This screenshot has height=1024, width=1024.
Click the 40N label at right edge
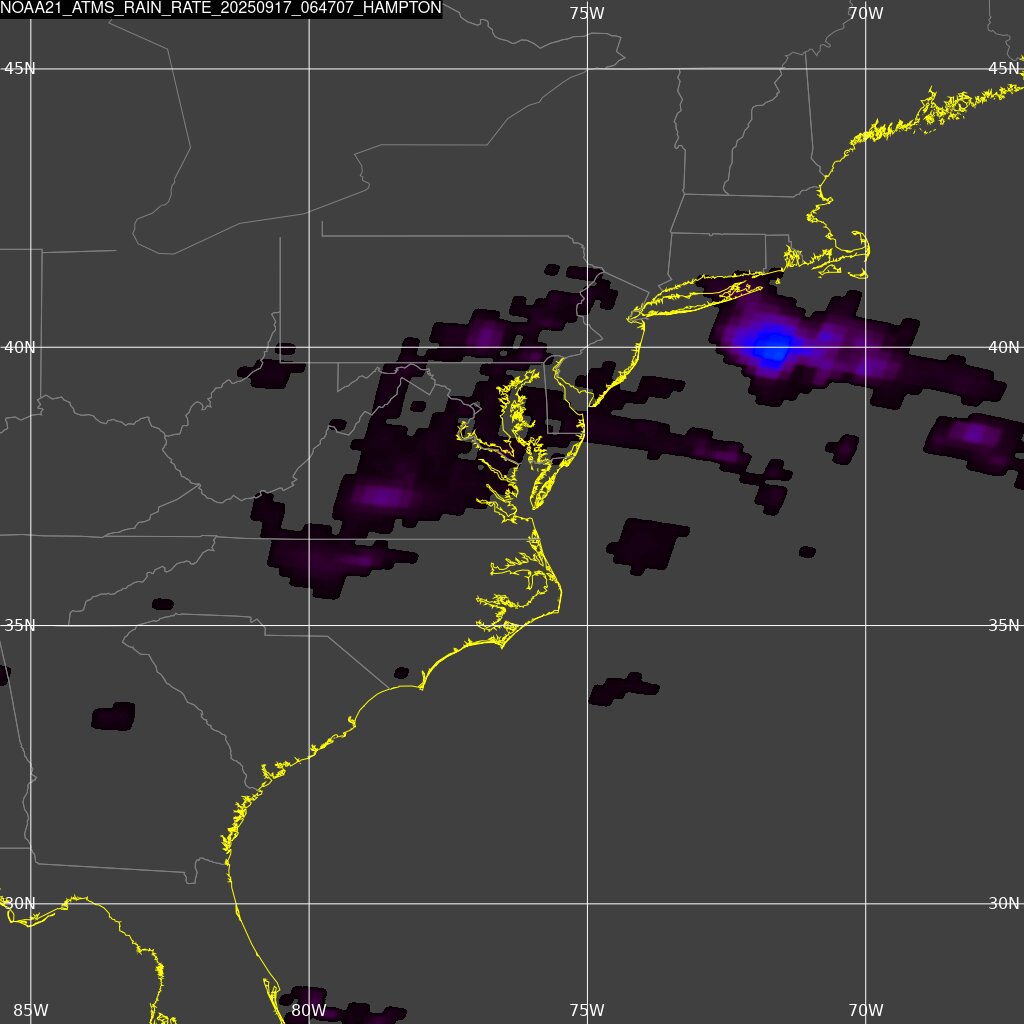click(1004, 347)
